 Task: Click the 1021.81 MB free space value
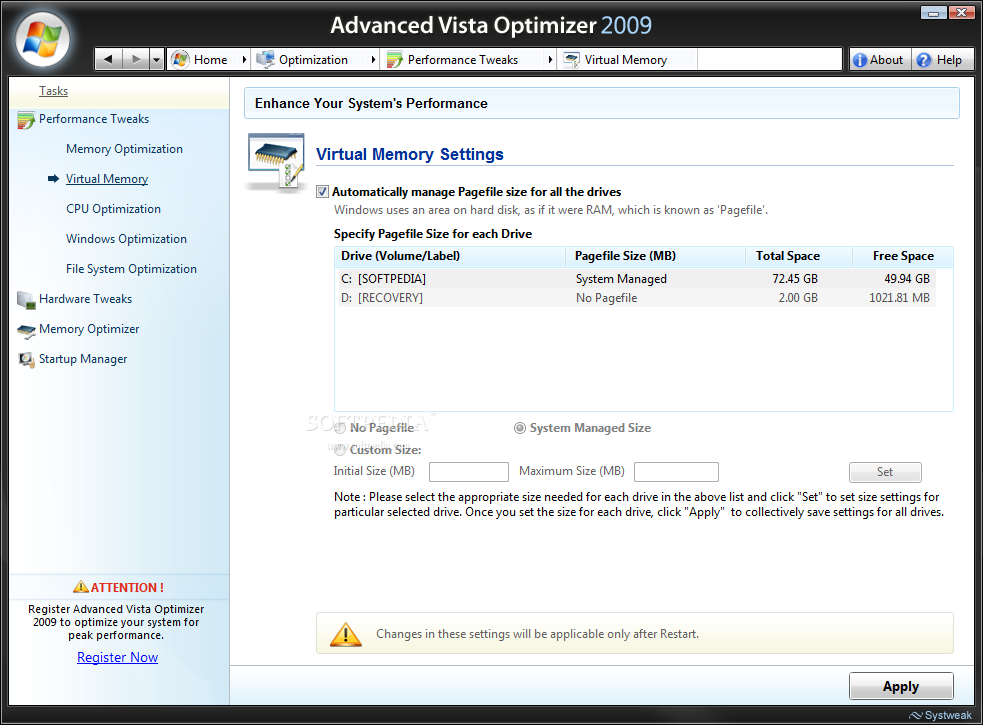tap(899, 298)
